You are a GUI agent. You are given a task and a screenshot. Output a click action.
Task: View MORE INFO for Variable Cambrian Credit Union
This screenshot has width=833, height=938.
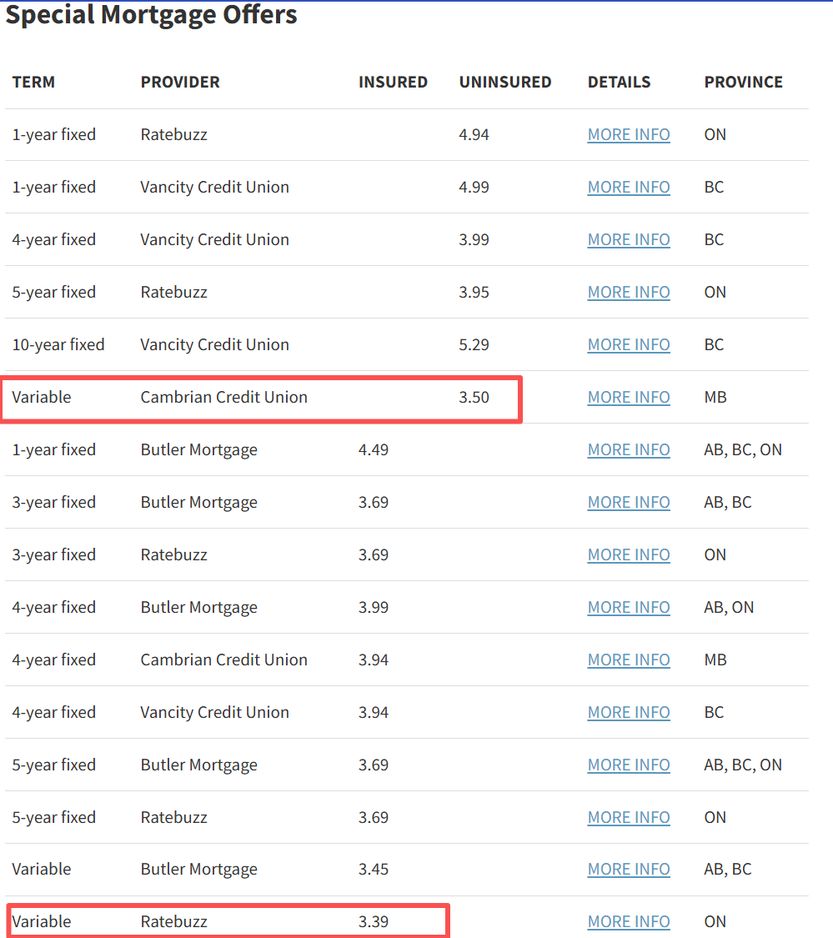pyautogui.click(x=628, y=397)
